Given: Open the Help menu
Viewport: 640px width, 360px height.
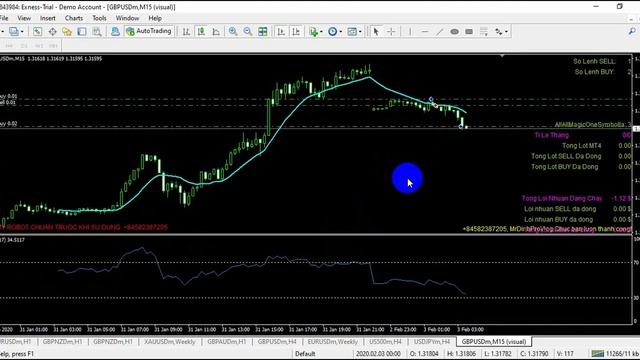Looking at the screenshot, I should click(155, 18).
